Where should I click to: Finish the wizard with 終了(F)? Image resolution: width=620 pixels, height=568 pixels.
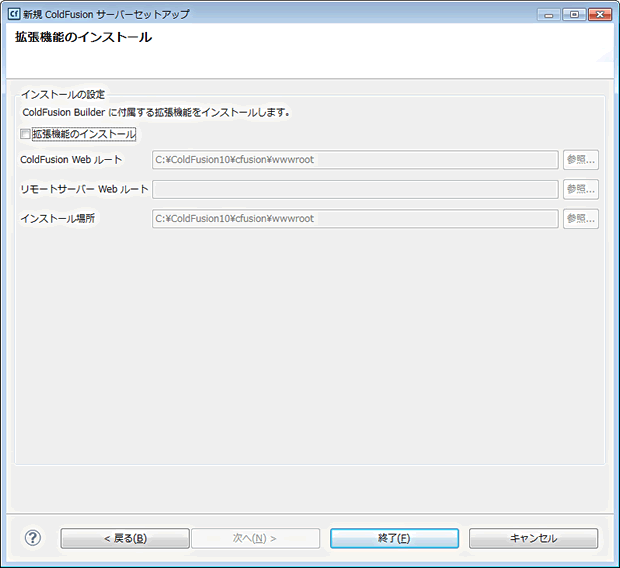[x=394, y=538]
